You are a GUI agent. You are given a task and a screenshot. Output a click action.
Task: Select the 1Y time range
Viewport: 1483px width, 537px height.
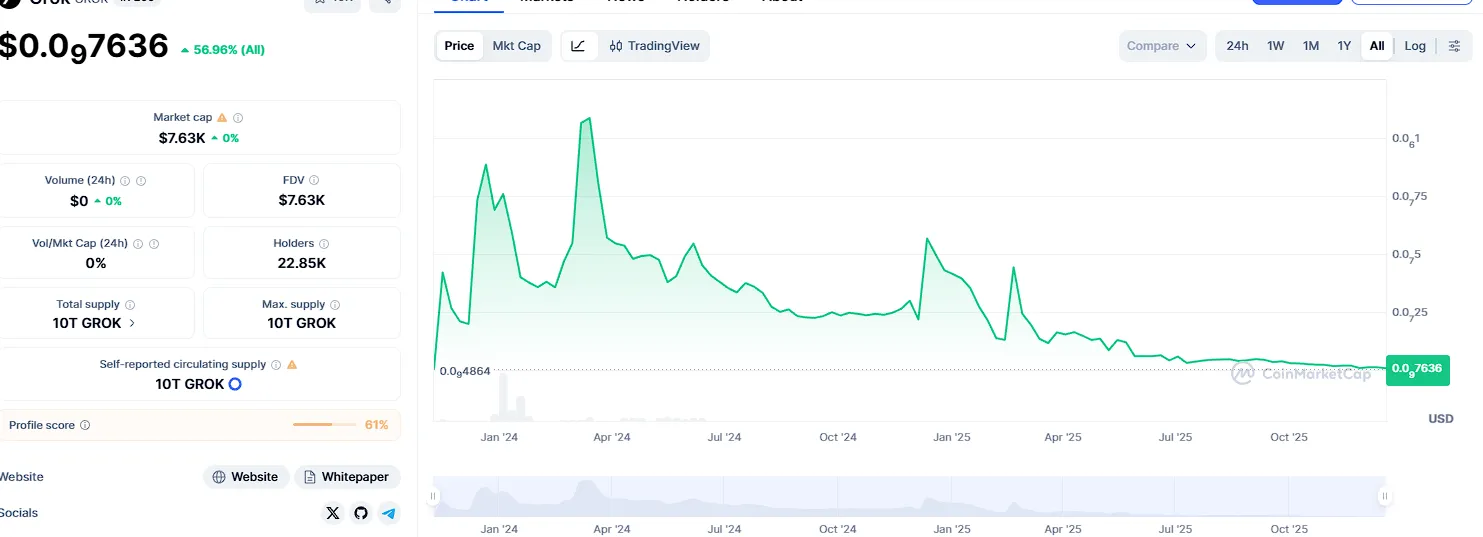point(1344,46)
